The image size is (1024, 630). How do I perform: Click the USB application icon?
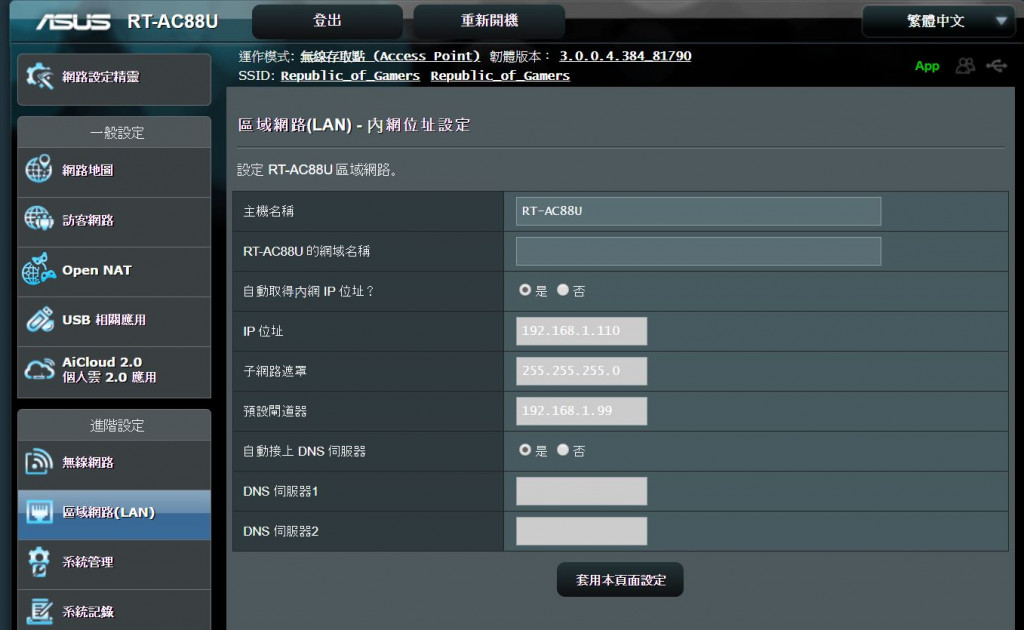[40, 319]
